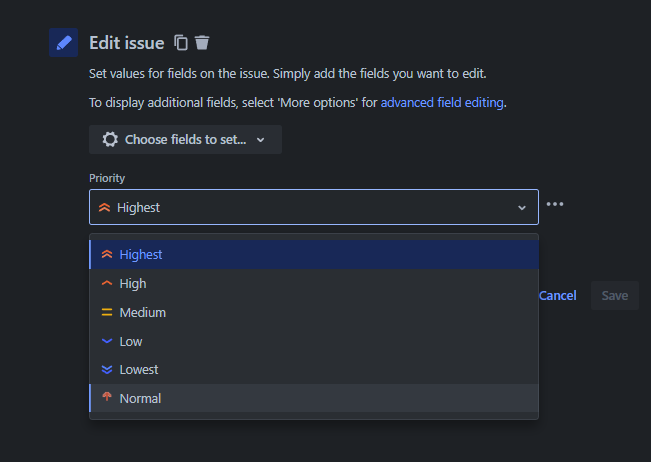
Task: Pick Low from the priority list
Action: point(131,341)
